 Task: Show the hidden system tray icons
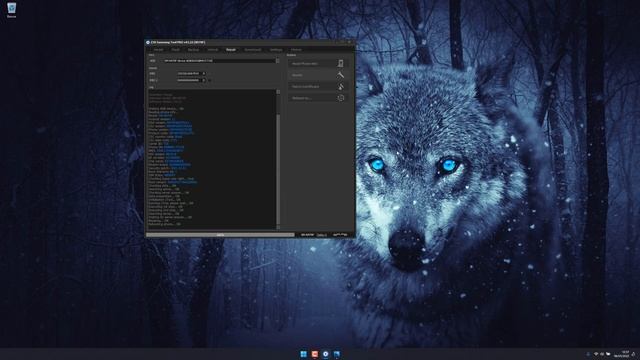[588, 354]
